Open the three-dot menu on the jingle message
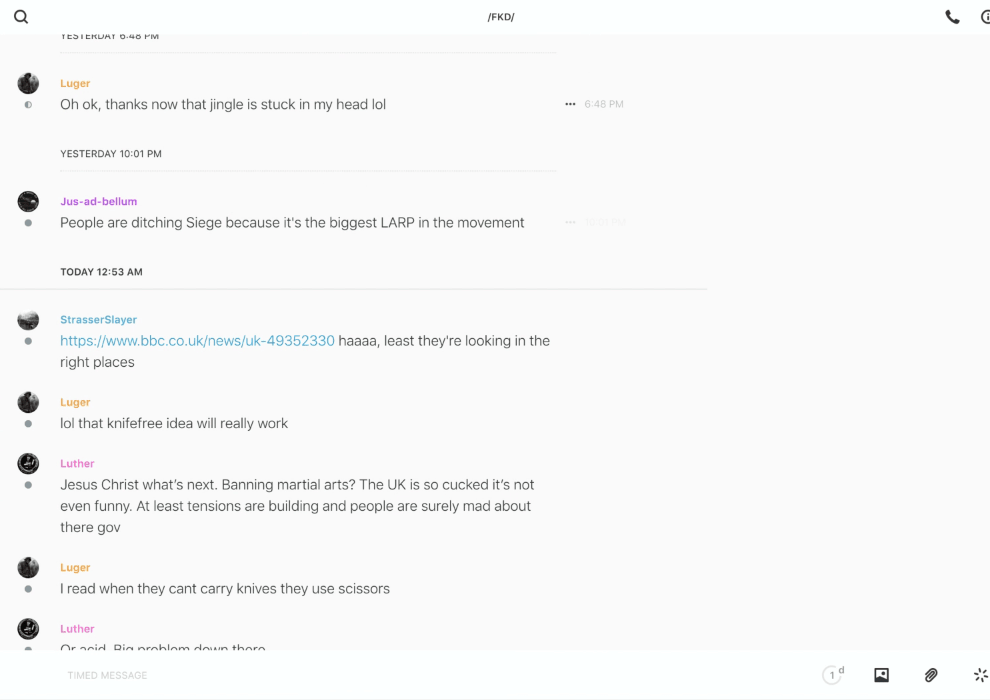The height and width of the screenshot is (700, 990). click(x=570, y=104)
